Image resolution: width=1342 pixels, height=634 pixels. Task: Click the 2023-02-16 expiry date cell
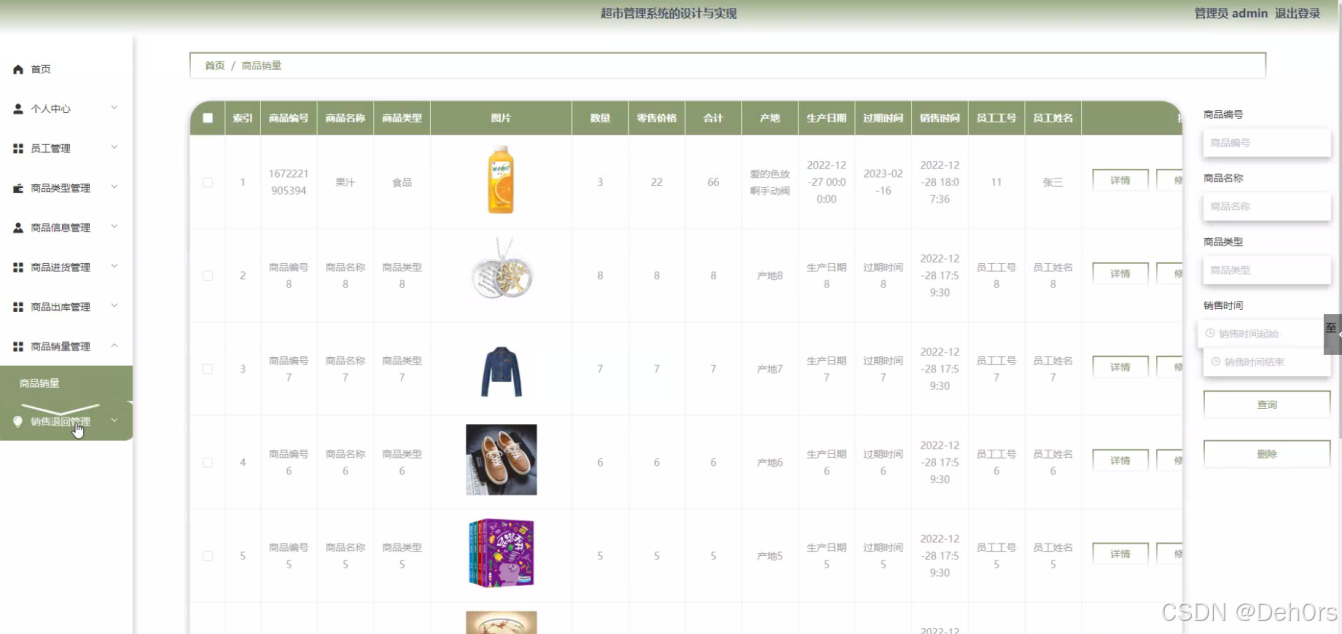tap(883, 182)
